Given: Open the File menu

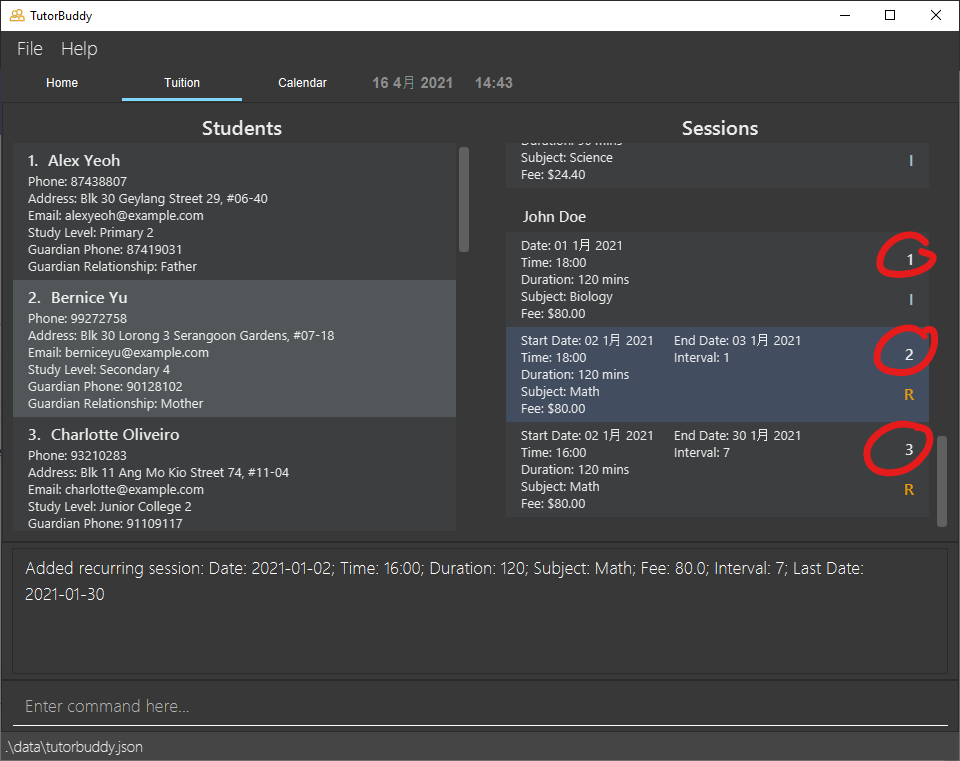Looking at the screenshot, I should 29,48.
